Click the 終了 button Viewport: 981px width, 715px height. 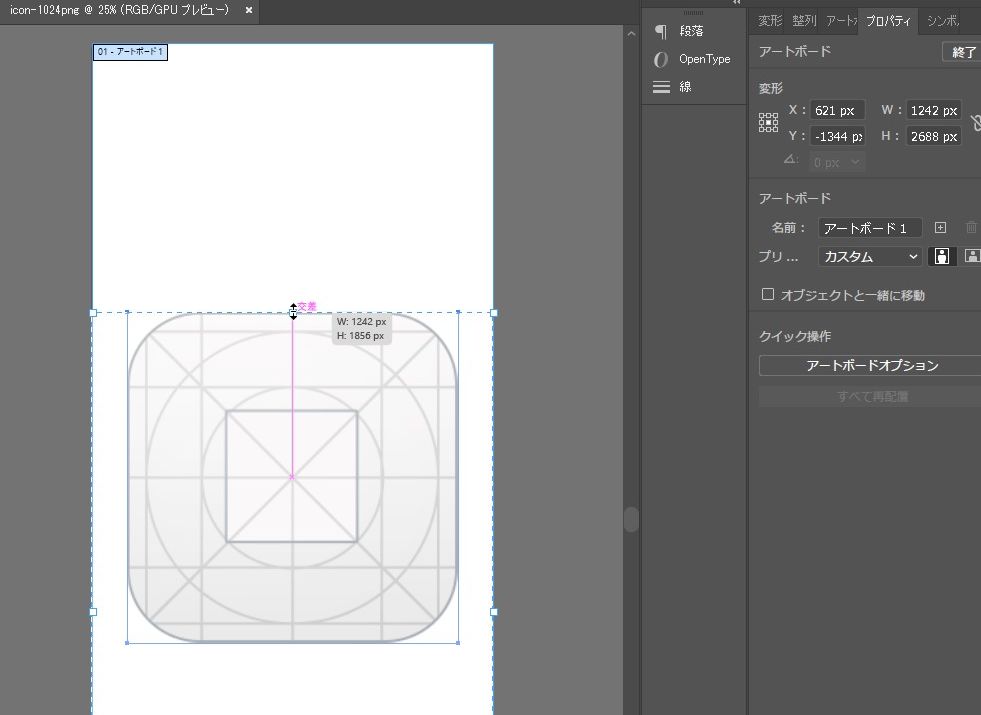pyautogui.click(x=963, y=52)
